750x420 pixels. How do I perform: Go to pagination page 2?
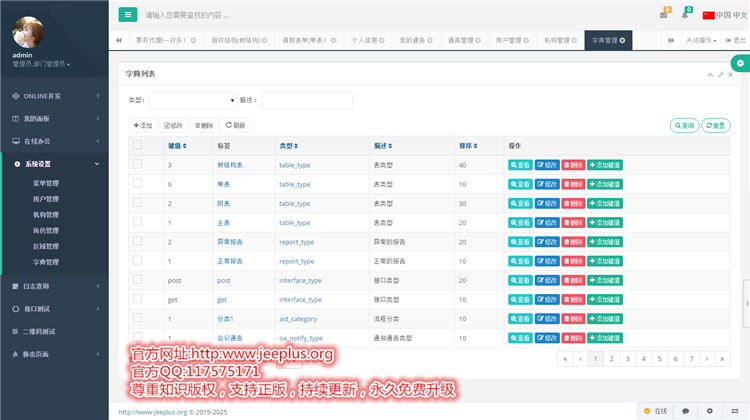pos(611,359)
